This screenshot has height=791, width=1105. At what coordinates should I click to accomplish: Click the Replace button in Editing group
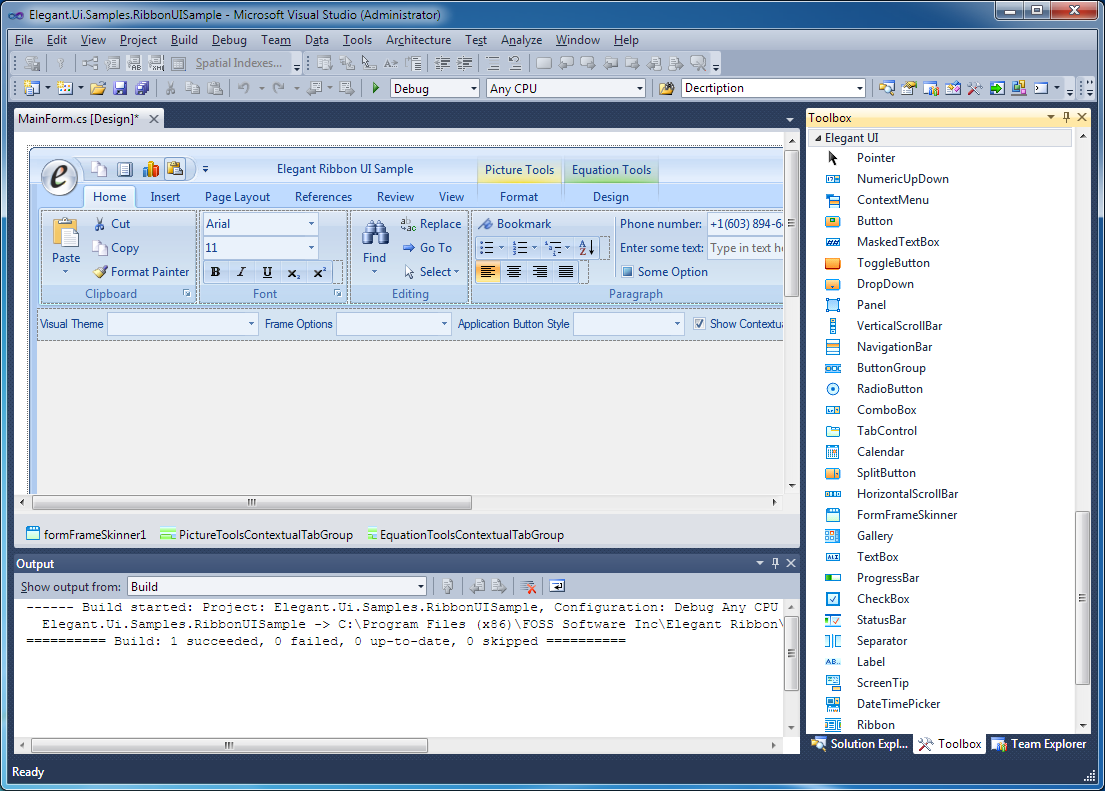point(431,223)
